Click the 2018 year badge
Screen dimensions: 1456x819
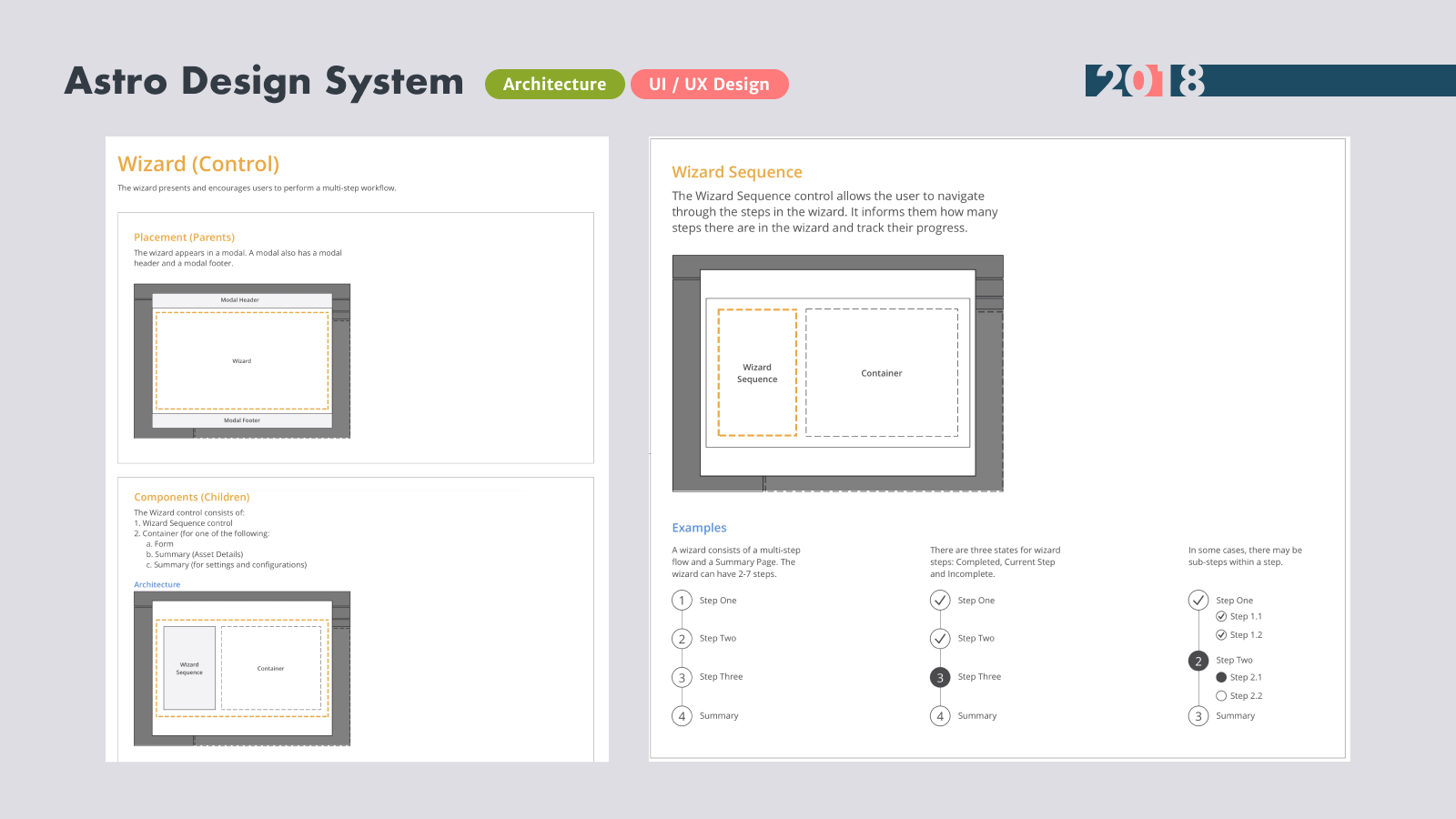pyautogui.click(x=1150, y=81)
